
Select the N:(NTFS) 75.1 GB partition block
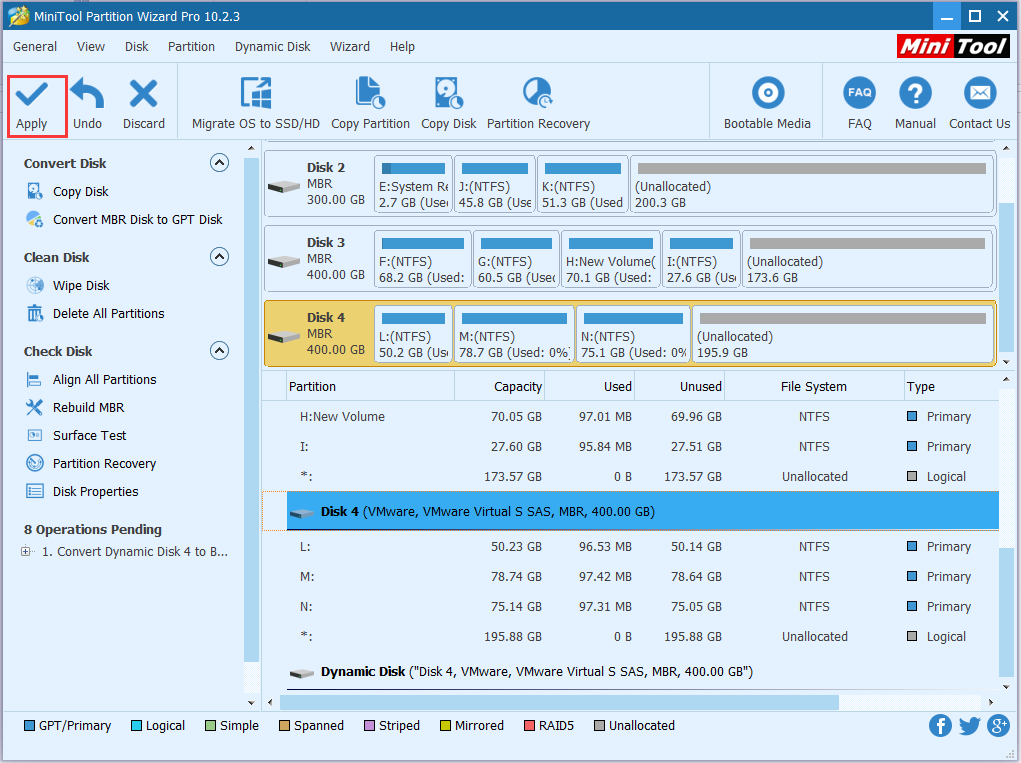634,334
